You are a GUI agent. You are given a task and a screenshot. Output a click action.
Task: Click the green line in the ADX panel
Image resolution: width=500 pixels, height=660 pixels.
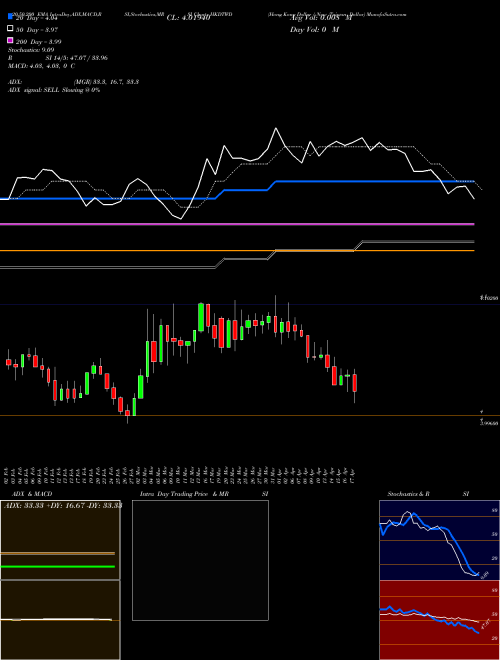click(x=58, y=567)
